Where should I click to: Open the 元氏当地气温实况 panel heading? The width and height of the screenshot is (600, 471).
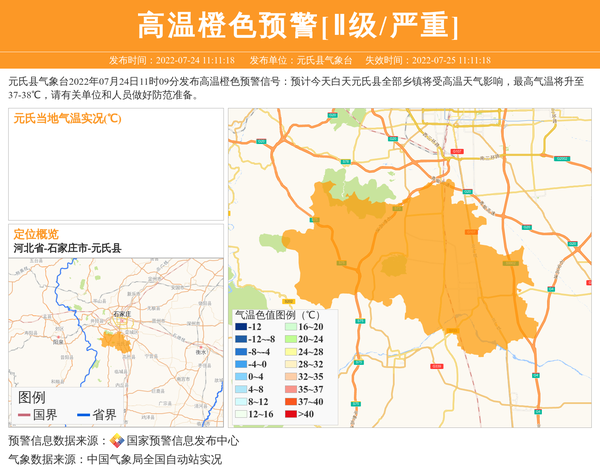pos(67,118)
